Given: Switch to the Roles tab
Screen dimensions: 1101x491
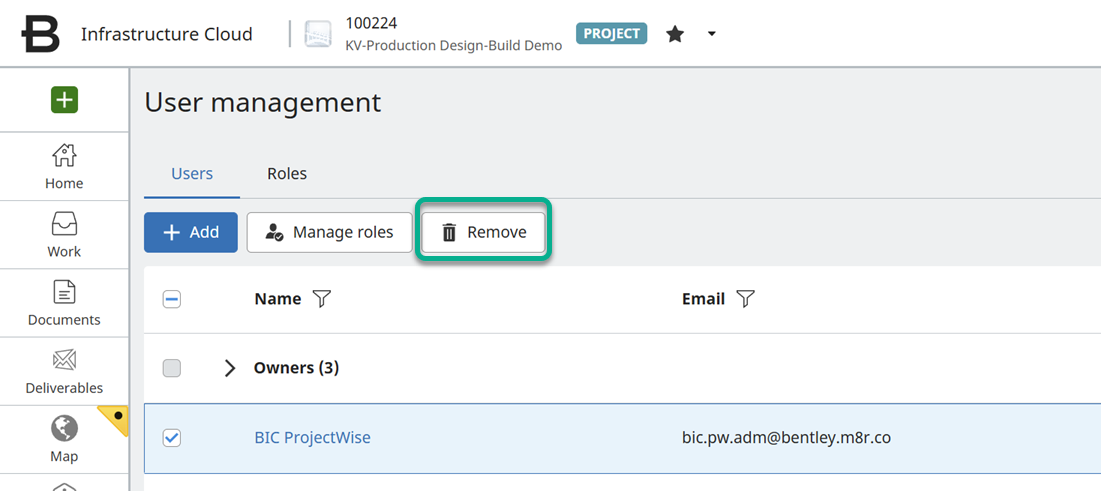Looking at the screenshot, I should pyautogui.click(x=287, y=174).
